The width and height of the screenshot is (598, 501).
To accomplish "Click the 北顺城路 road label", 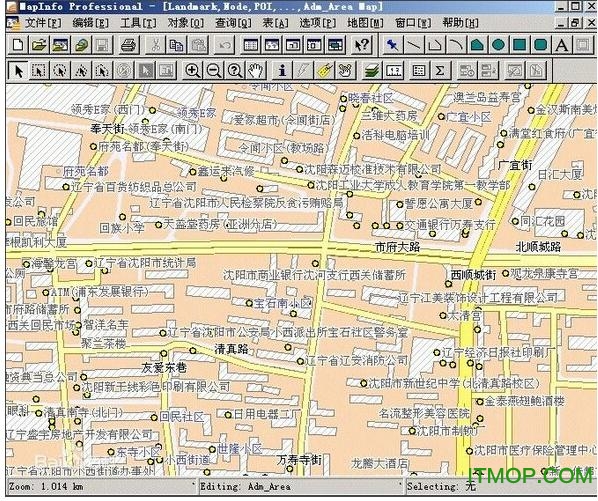I will pos(538,247).
